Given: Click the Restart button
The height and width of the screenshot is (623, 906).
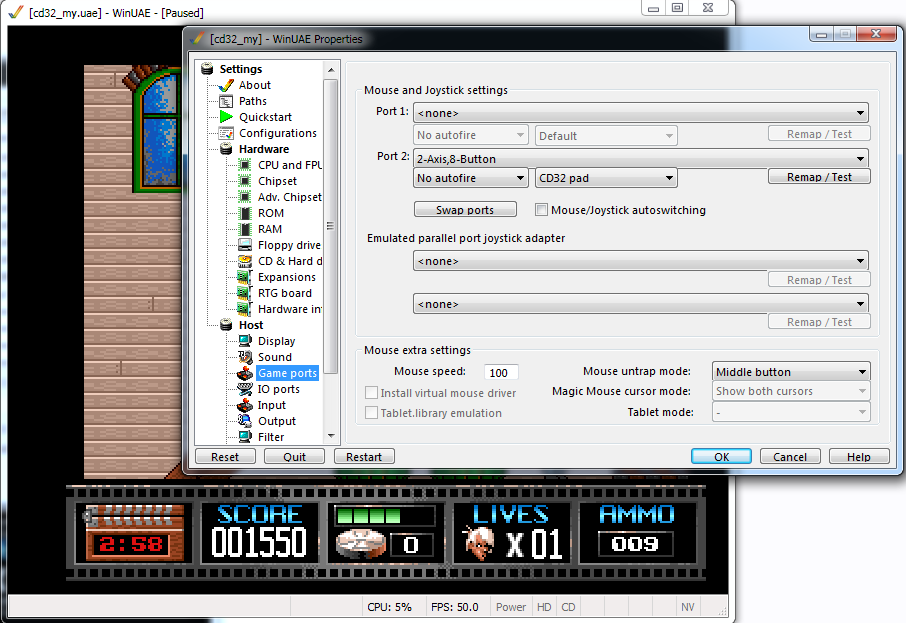Looking at the screenshot, I should tap(364, 457).
